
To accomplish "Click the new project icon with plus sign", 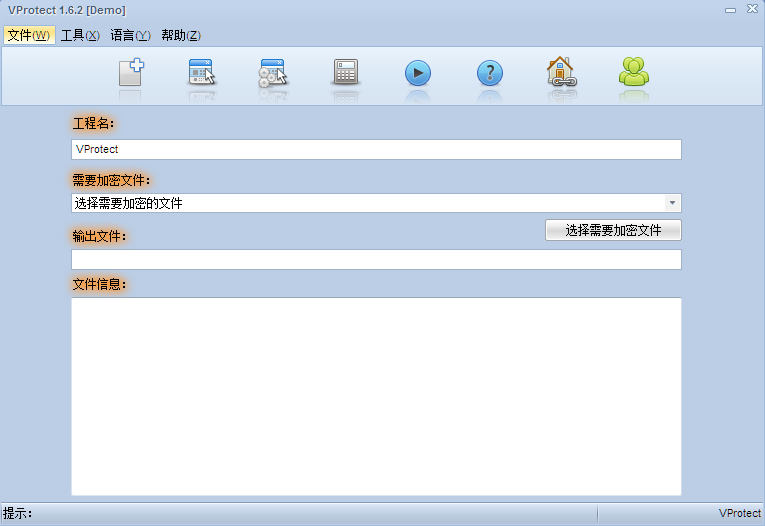I will click(131, 72).
